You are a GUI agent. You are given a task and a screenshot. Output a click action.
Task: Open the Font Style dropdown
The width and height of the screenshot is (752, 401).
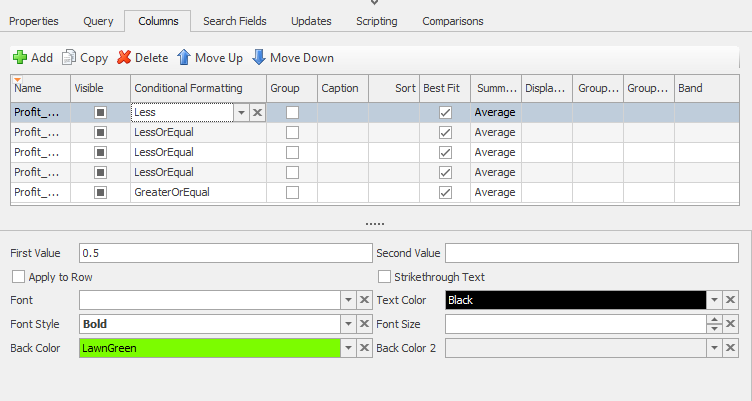pyautogui.click(x=348, y=324)
